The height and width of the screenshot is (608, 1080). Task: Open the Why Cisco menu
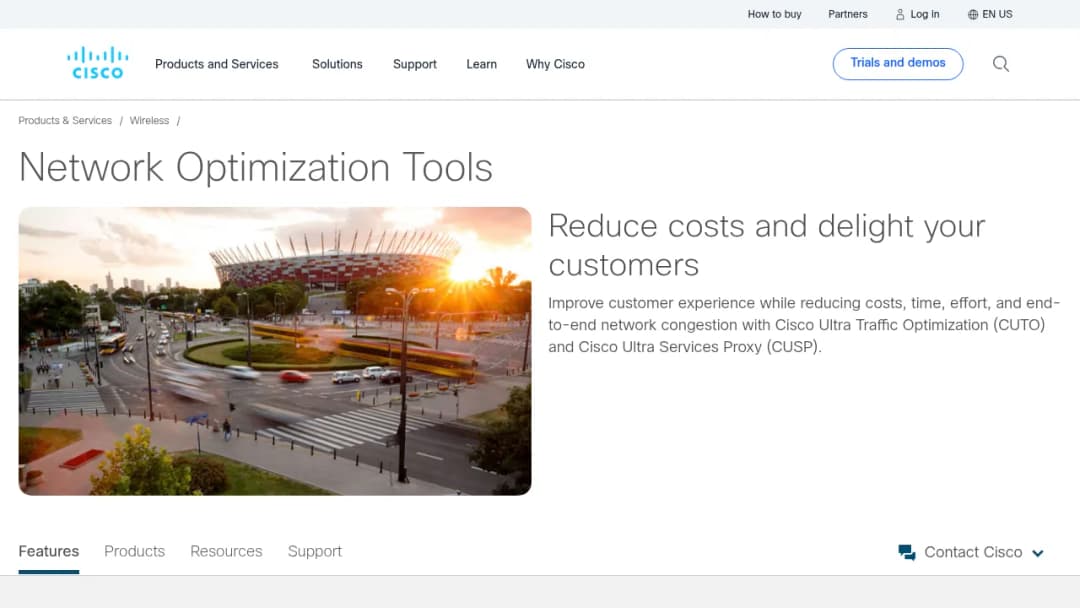coord(555,64)
